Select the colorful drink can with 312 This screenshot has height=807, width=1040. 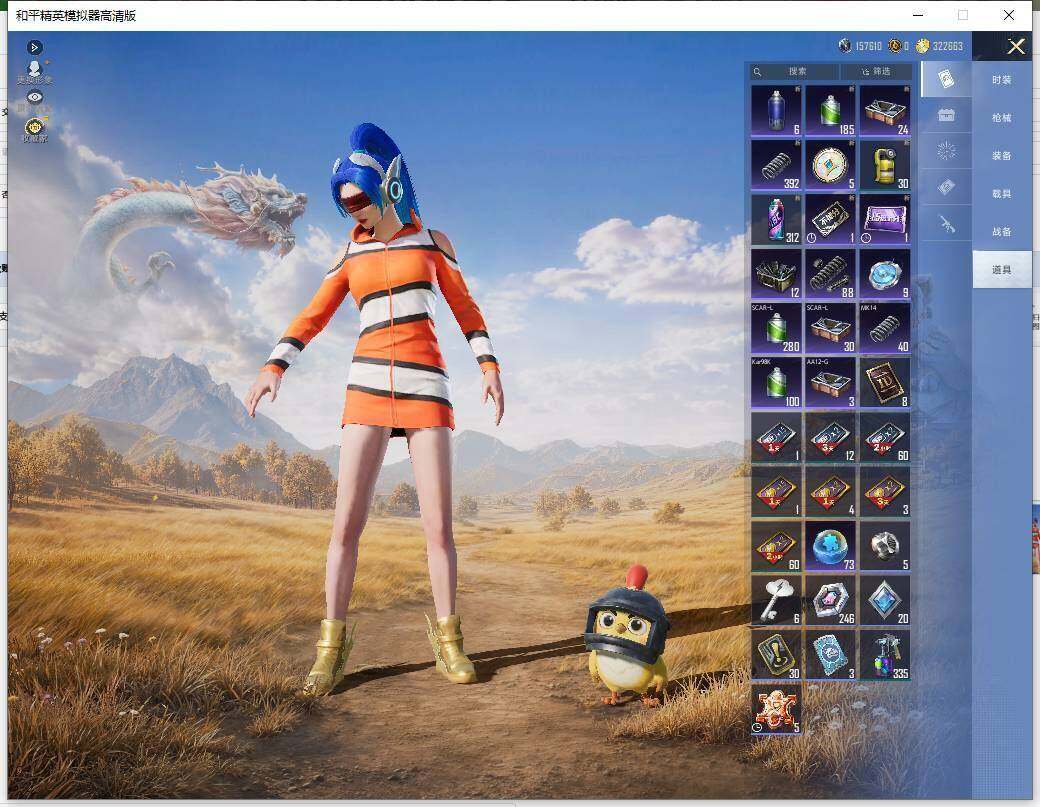(x=776, y=219)
